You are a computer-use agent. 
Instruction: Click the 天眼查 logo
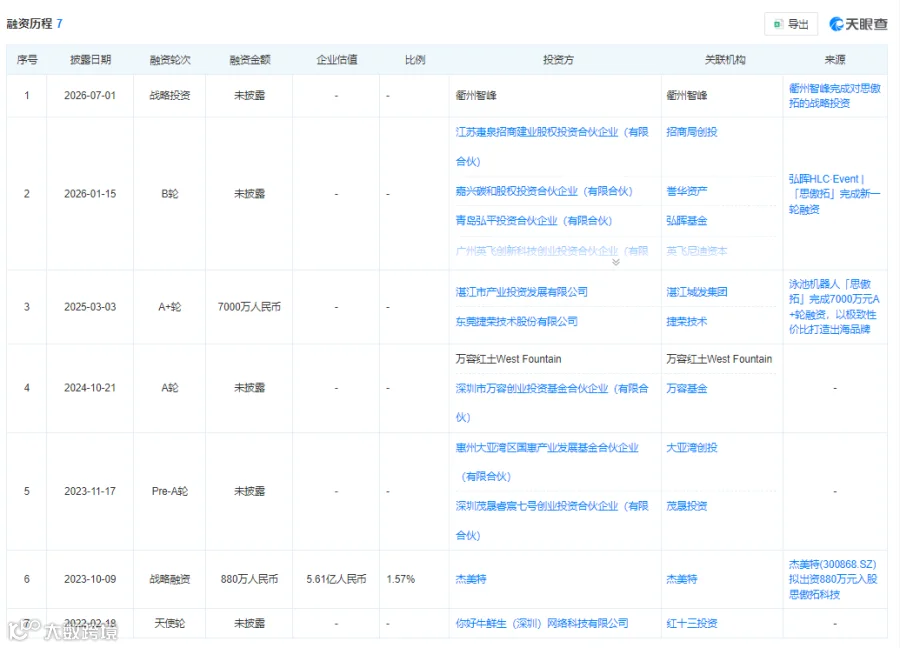pyautogui.click(x=859, y=24)
